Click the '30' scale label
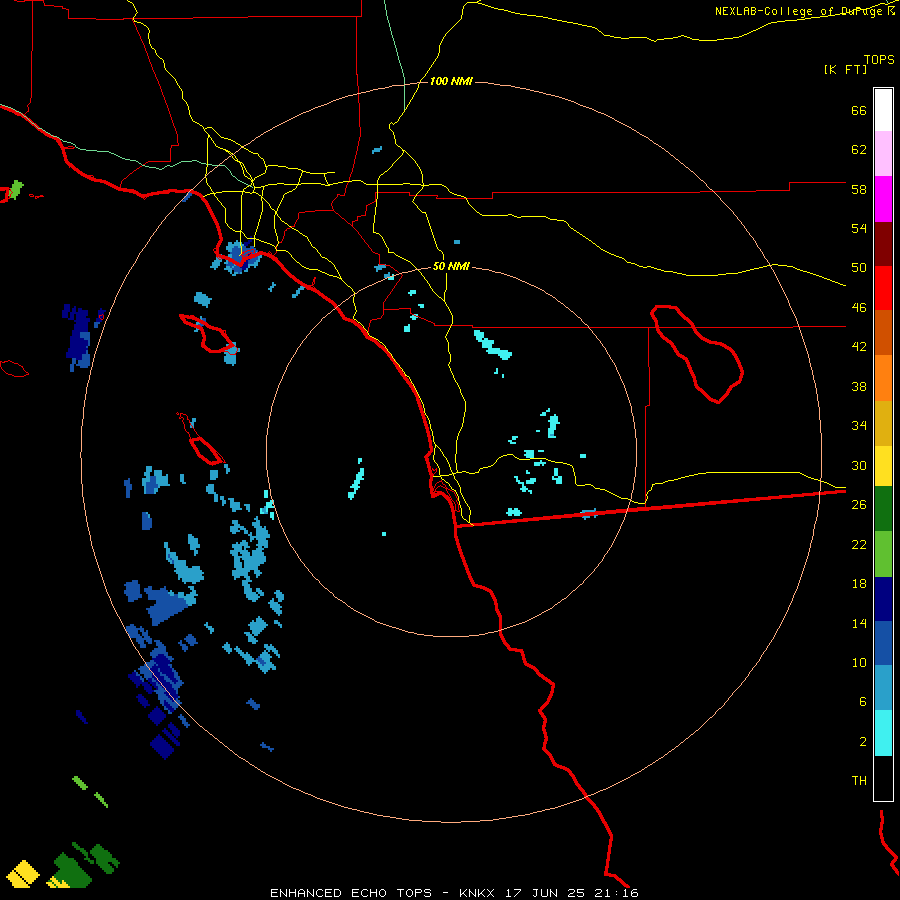The image size is (900, 900). (859, 465)
